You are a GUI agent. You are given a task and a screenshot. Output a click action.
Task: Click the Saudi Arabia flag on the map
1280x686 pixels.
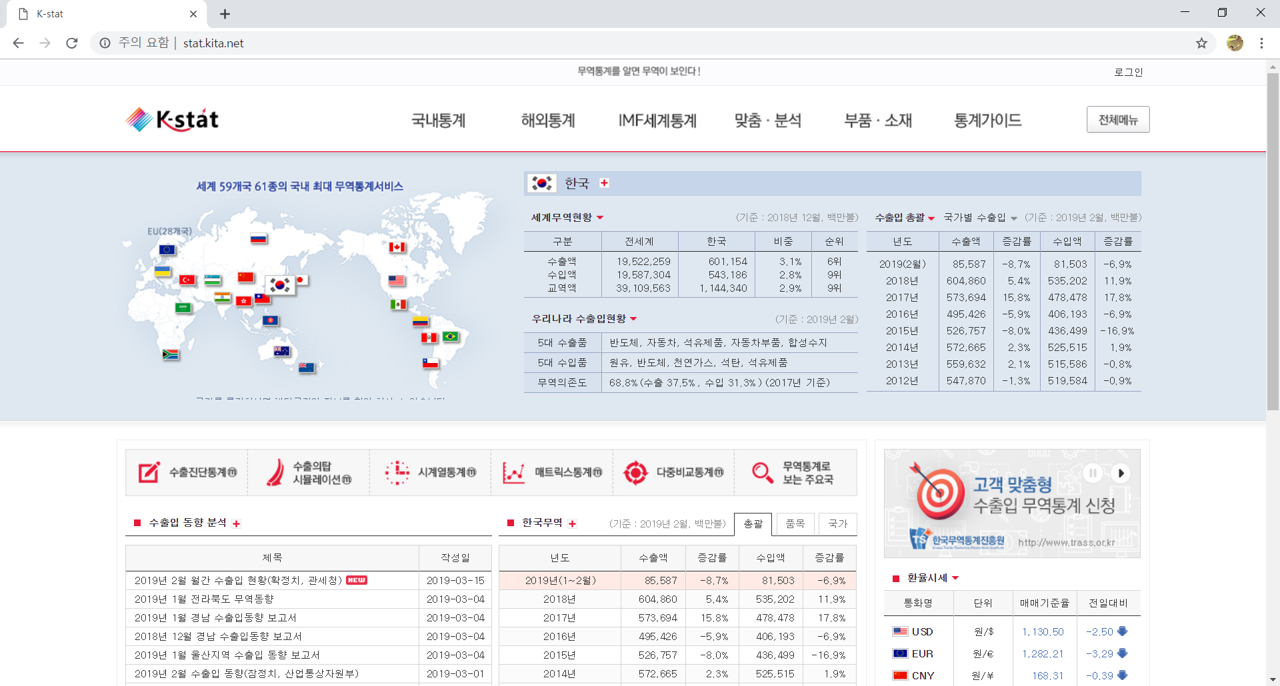183,308
